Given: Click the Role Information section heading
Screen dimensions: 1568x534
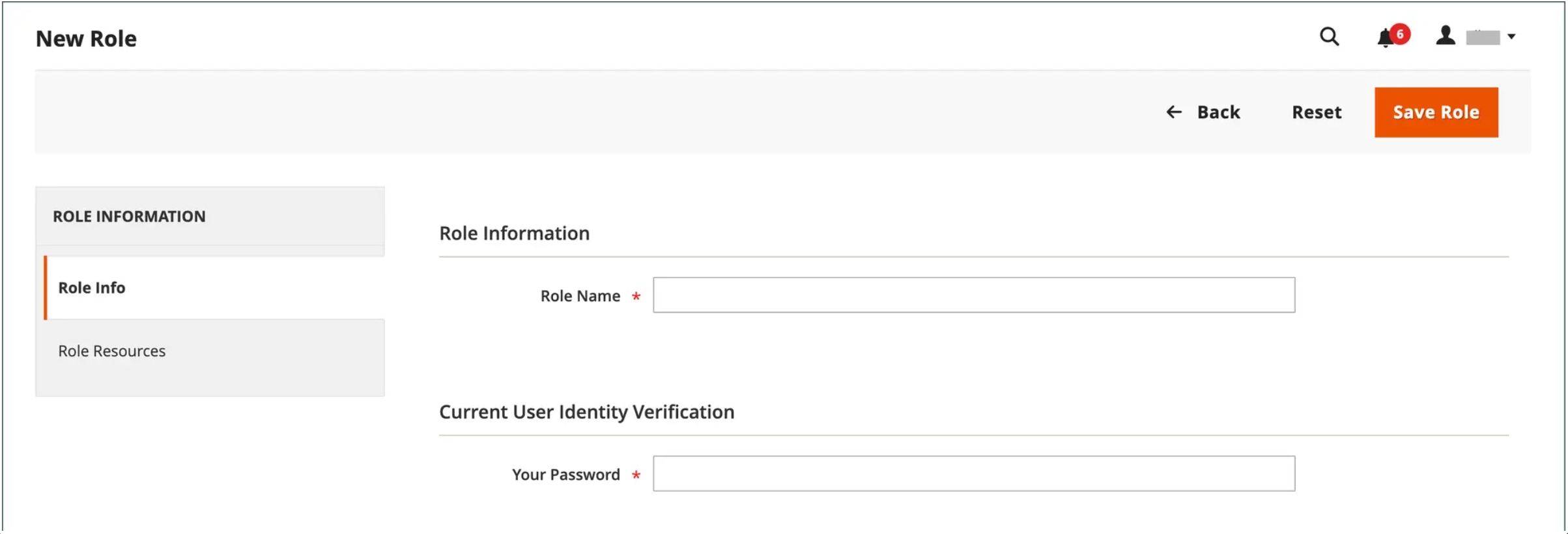Looking at the screenshot, I should pos(514,233).
